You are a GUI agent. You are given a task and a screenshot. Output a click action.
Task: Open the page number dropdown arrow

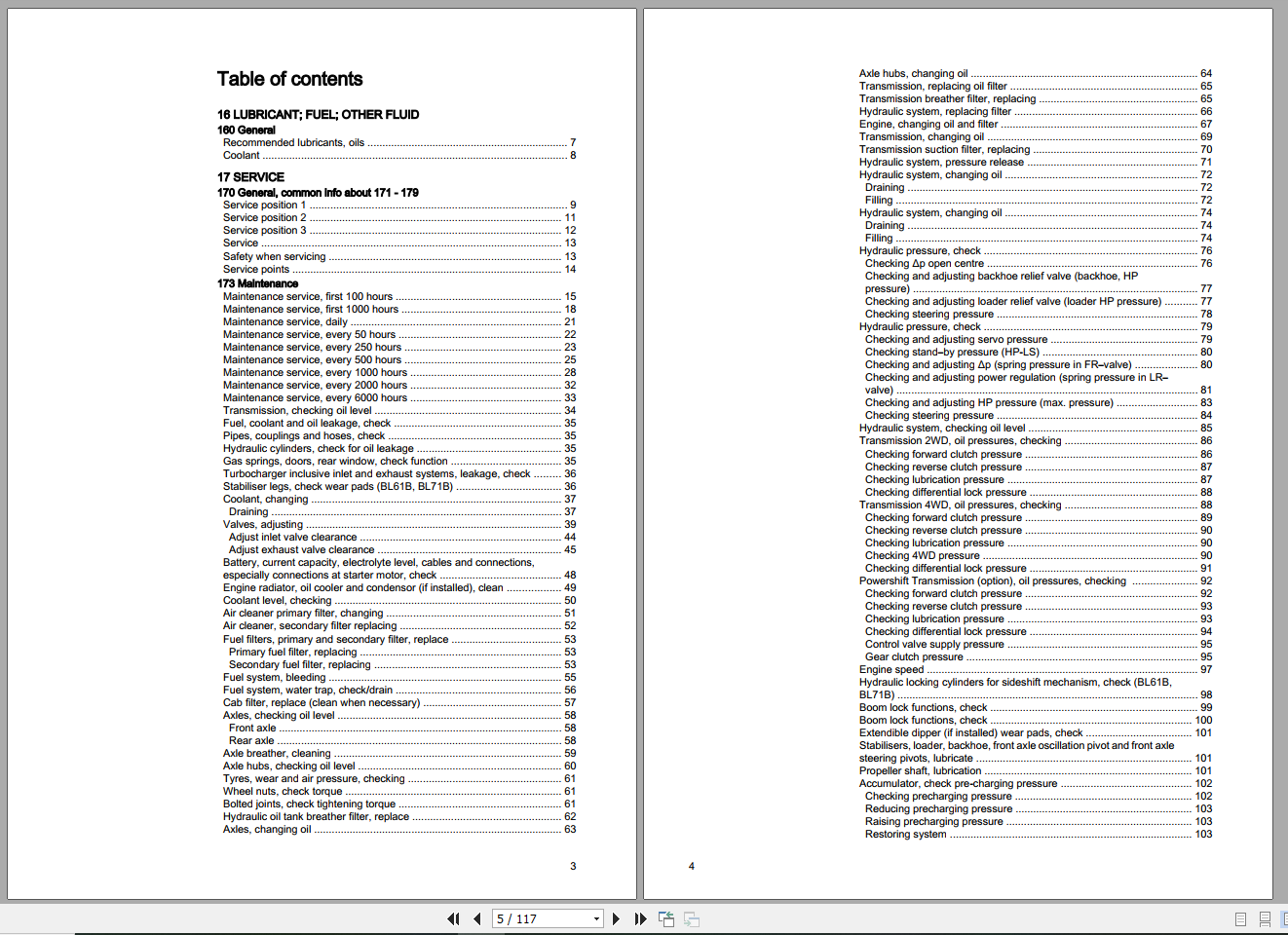pos(596,918)
